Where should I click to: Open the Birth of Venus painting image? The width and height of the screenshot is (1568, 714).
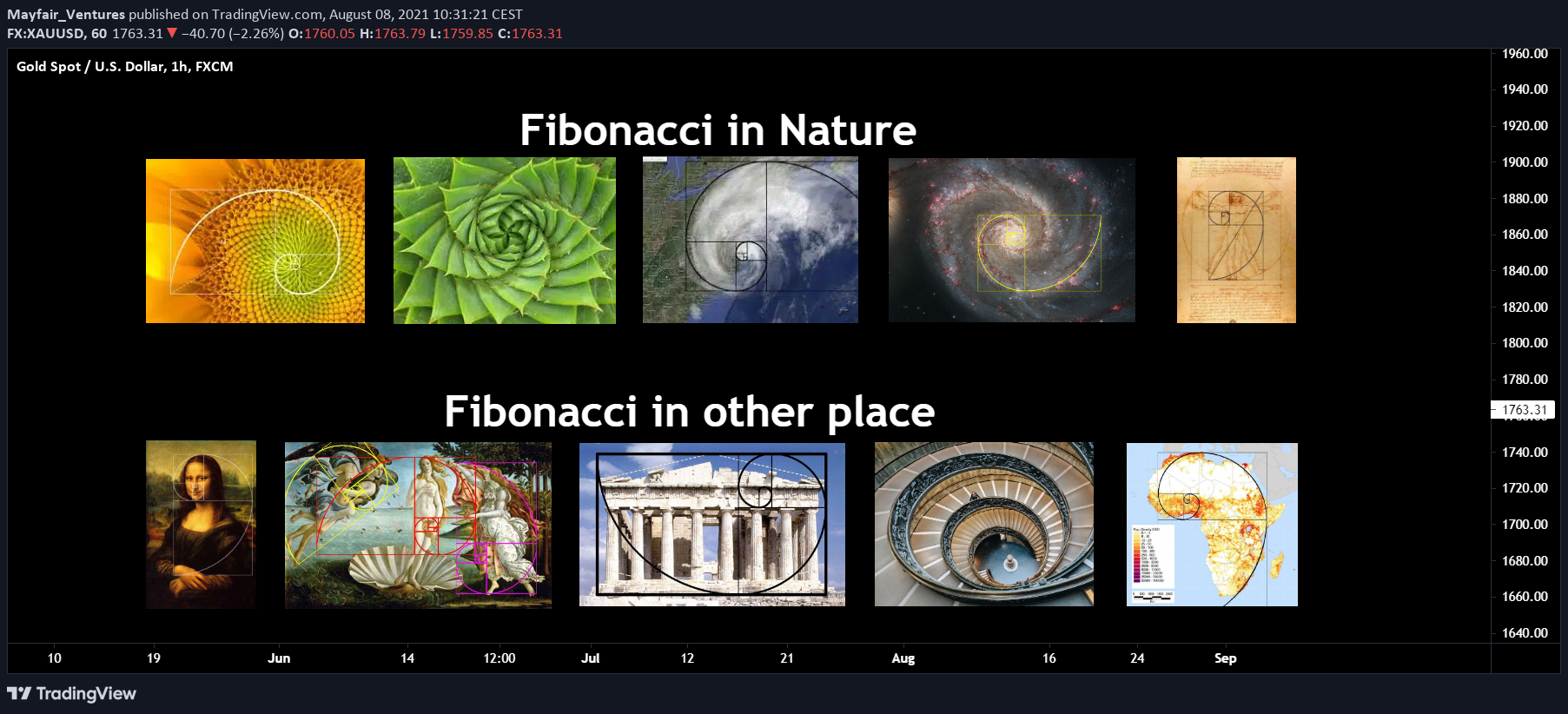coord(418,526)
